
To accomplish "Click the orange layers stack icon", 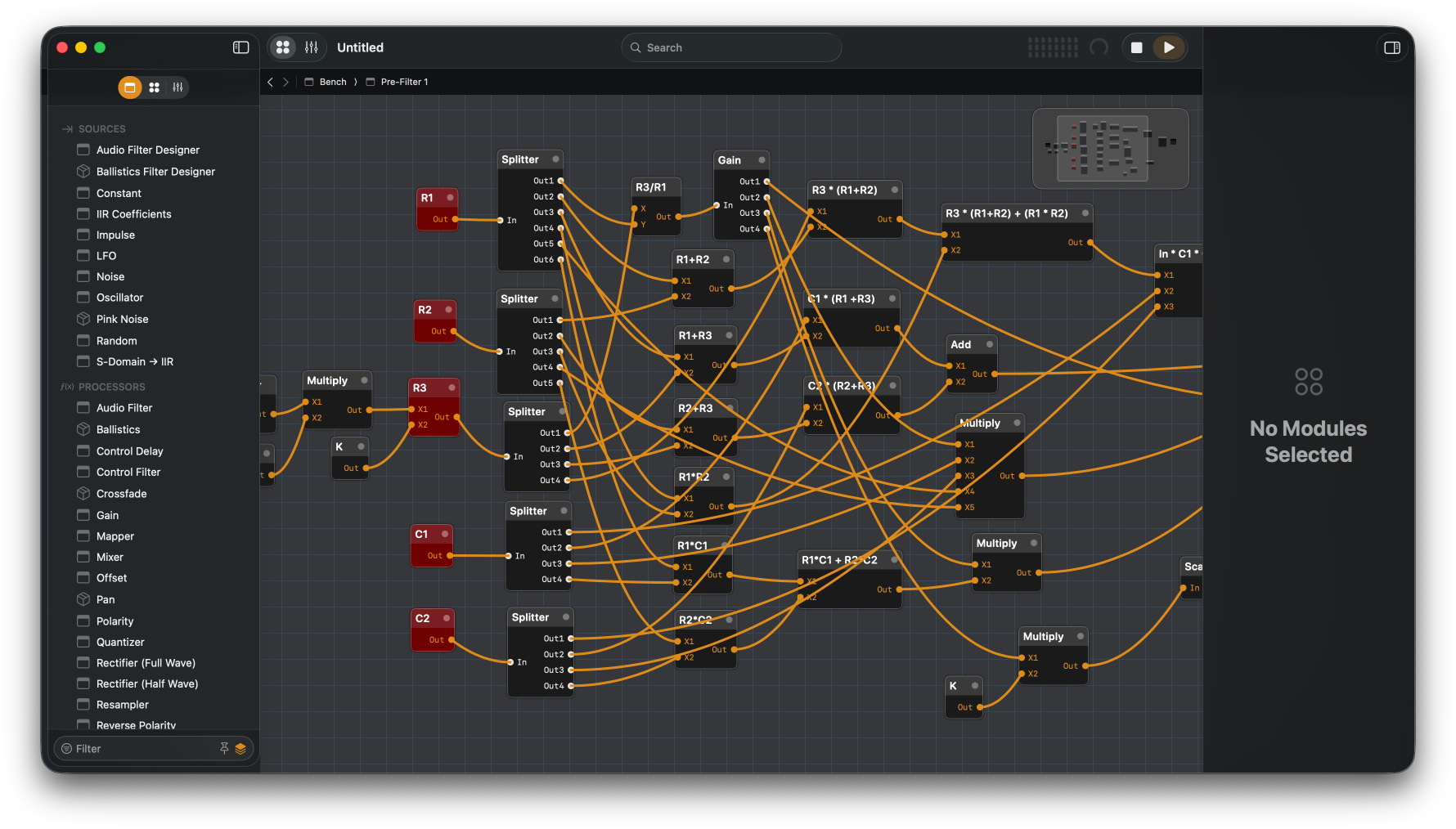I will pos(240,748).
